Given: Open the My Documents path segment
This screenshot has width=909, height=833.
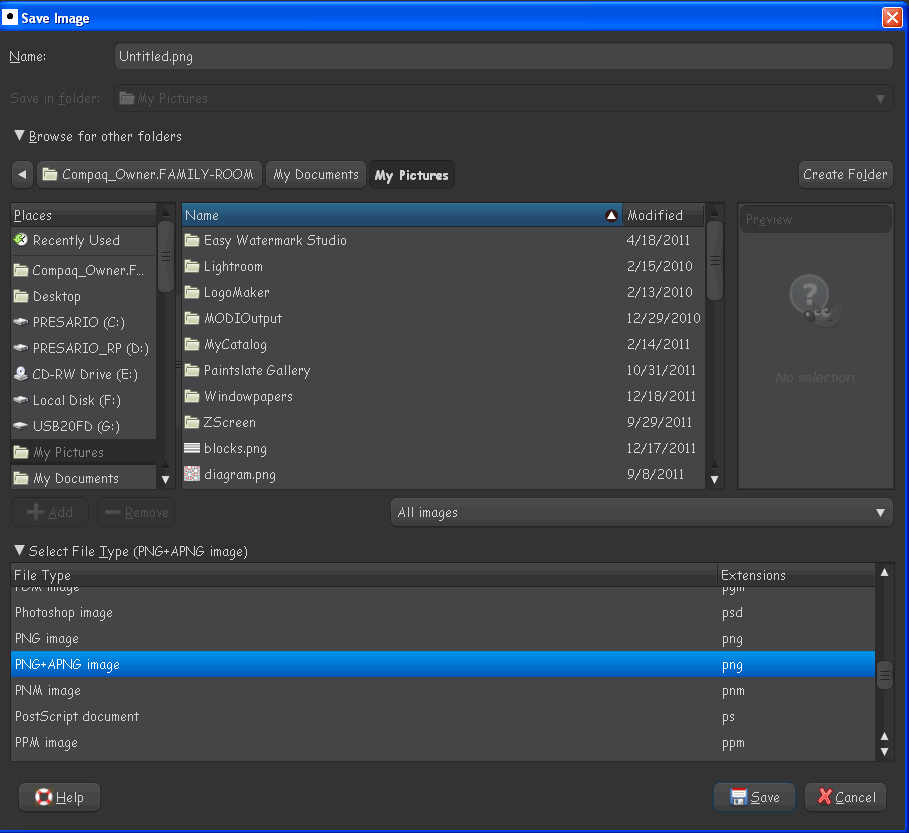Looking at the screenshot, I should pos(316,174).
